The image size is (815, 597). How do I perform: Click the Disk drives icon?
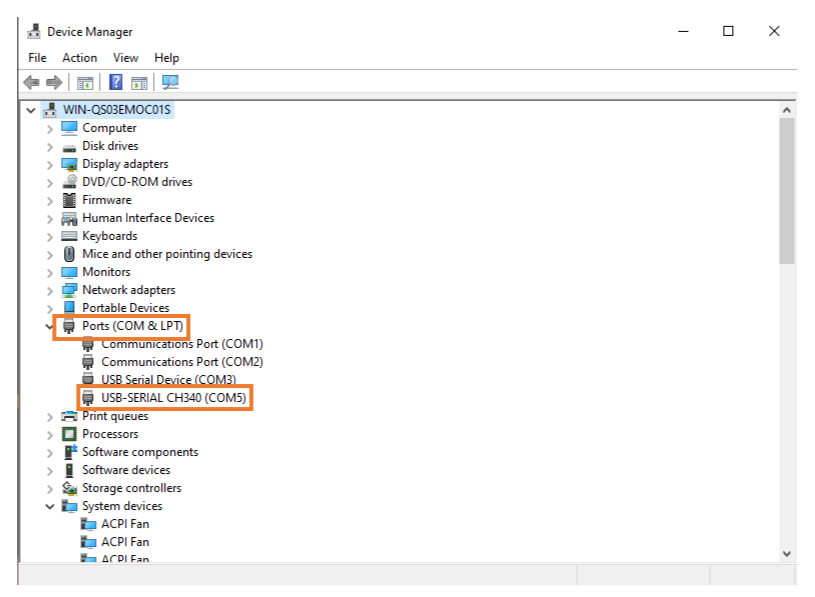click(x=69, y=148)
